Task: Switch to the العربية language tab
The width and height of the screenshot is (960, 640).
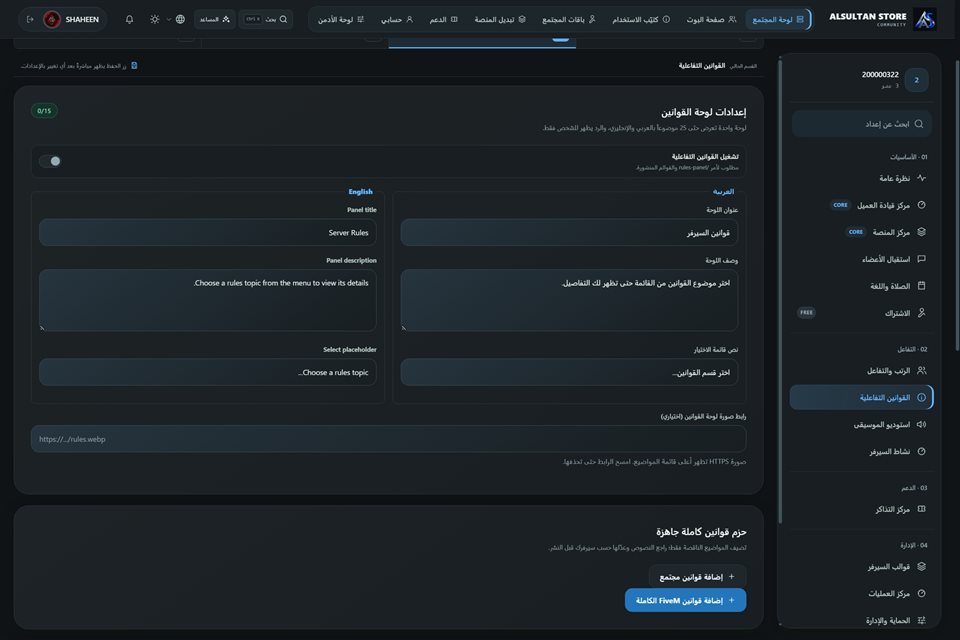Action: tap(723, 192)
